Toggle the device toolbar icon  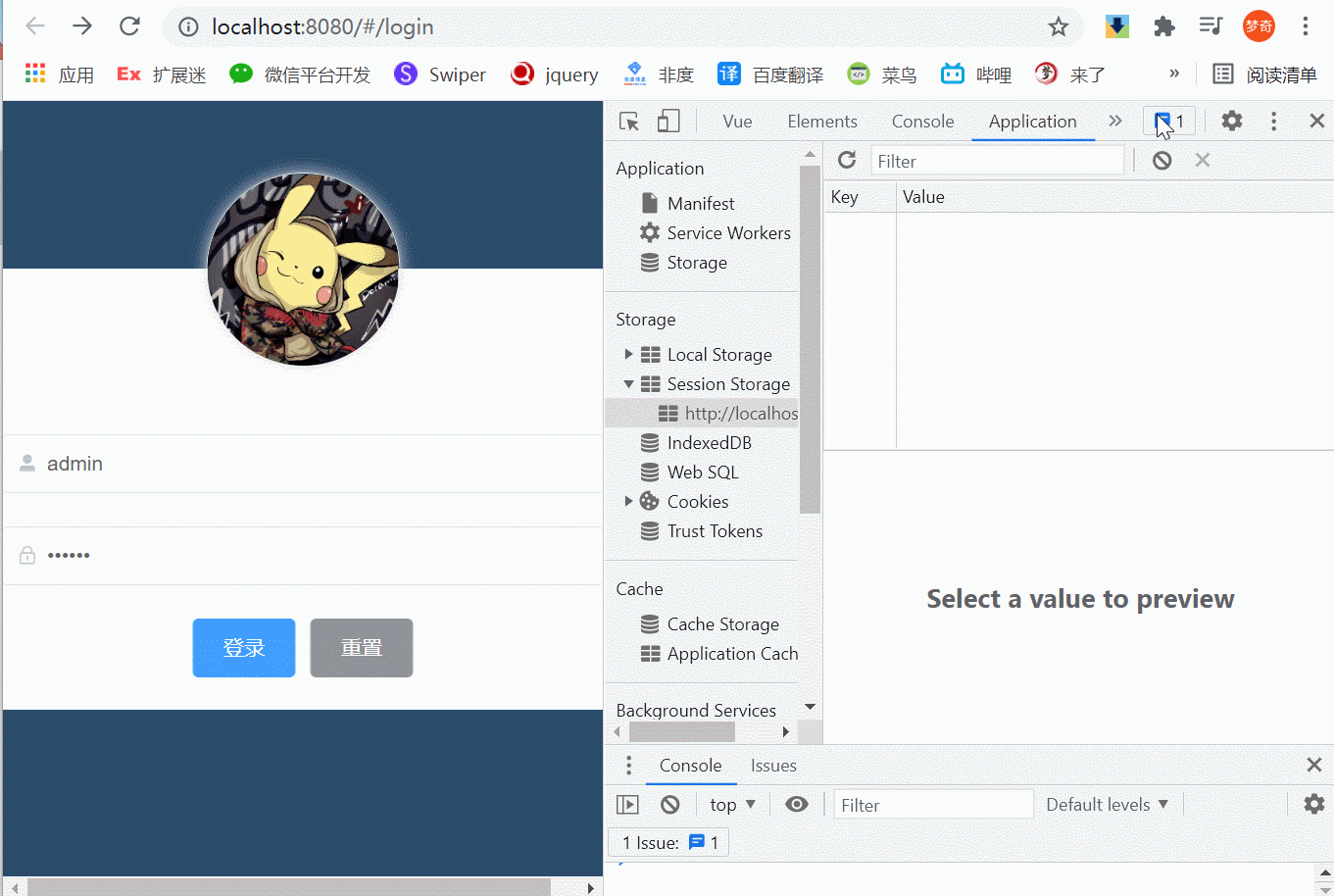(668, 122)
